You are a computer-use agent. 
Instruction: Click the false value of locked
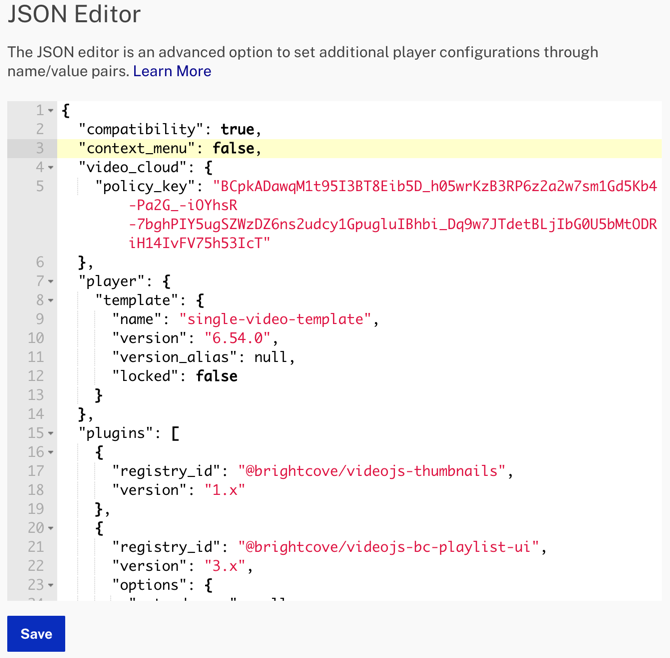tap(216, 376)
